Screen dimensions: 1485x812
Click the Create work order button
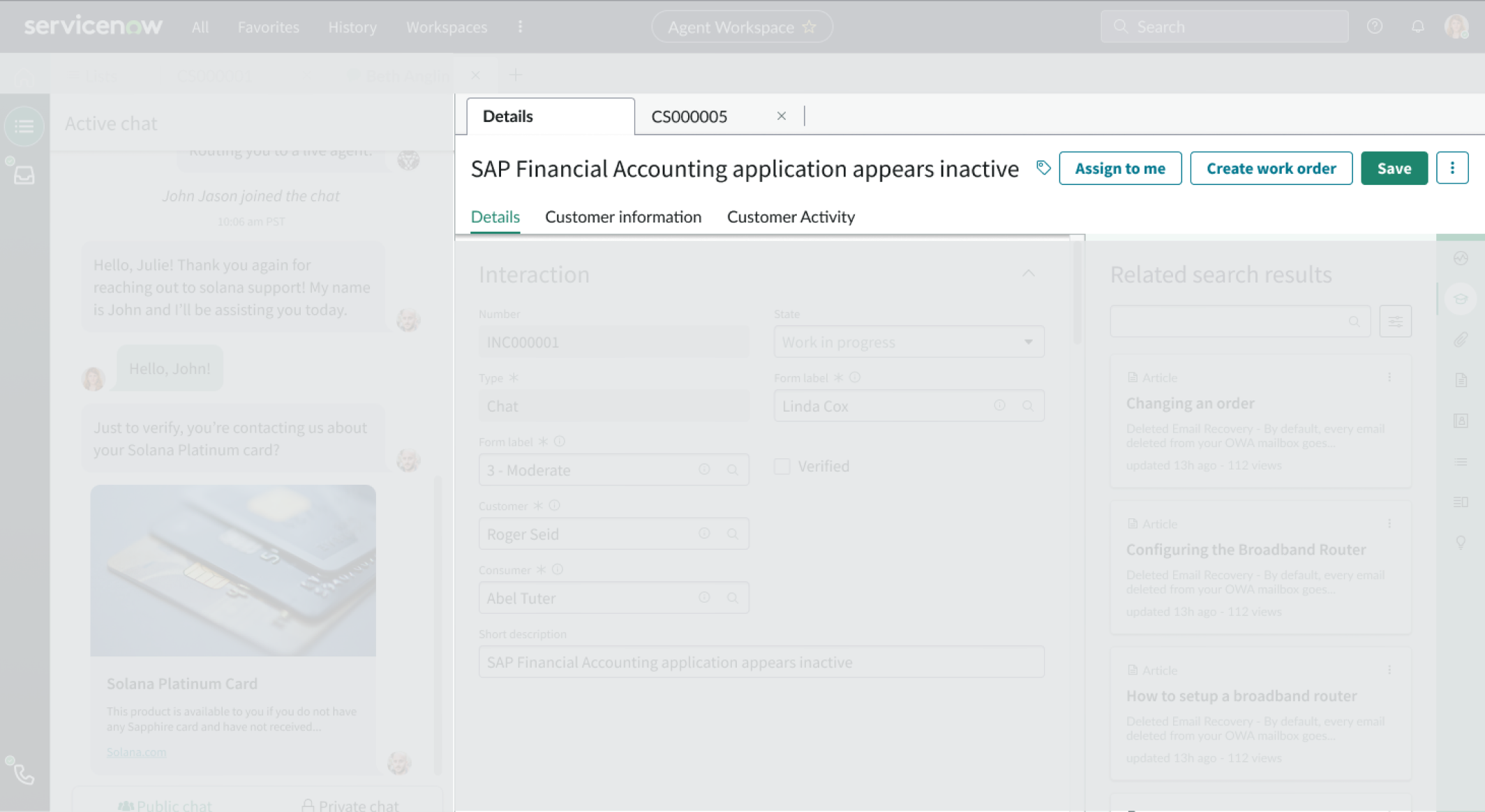[x=1271, y=168]
